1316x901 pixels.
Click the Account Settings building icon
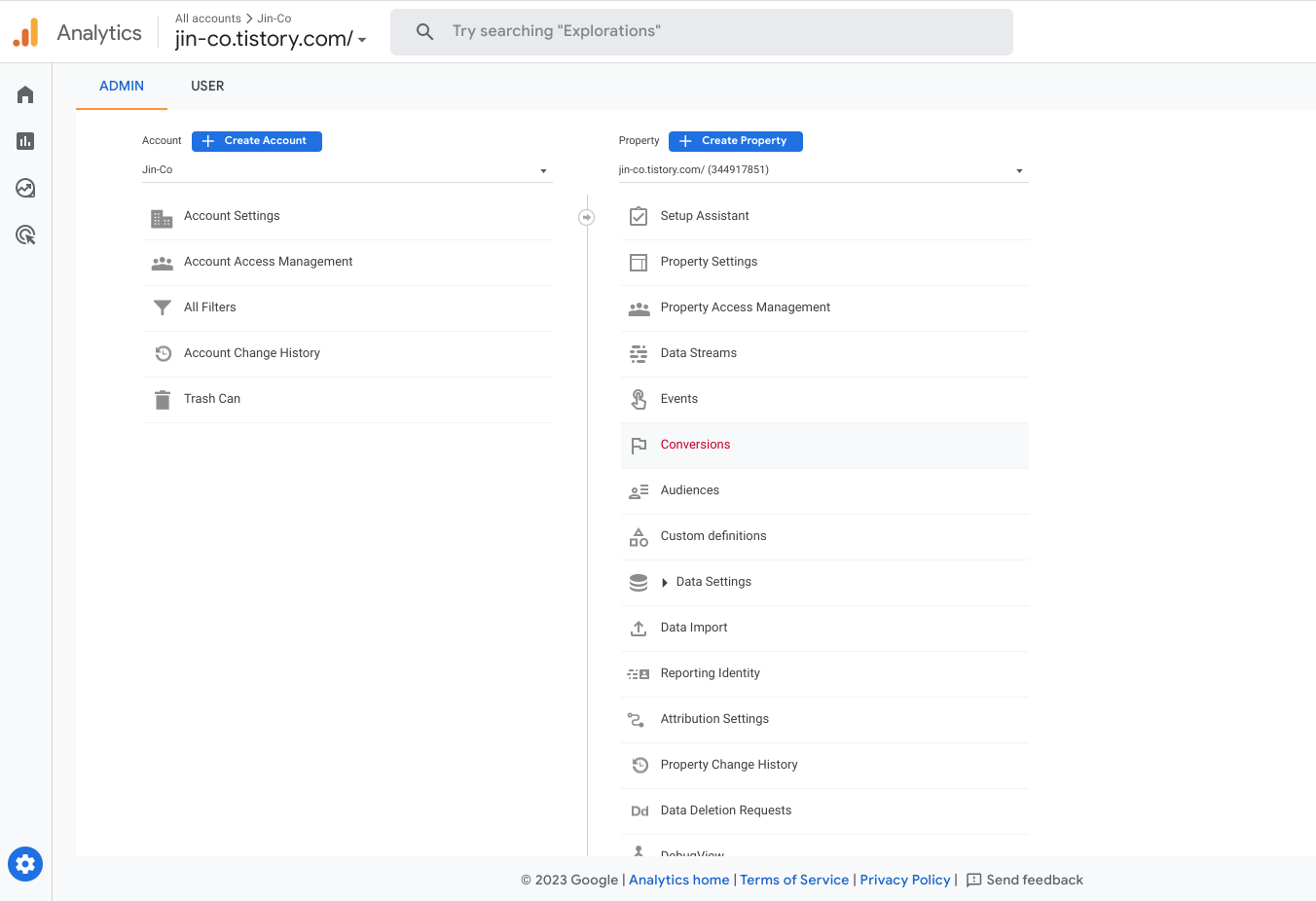[162, 218]
